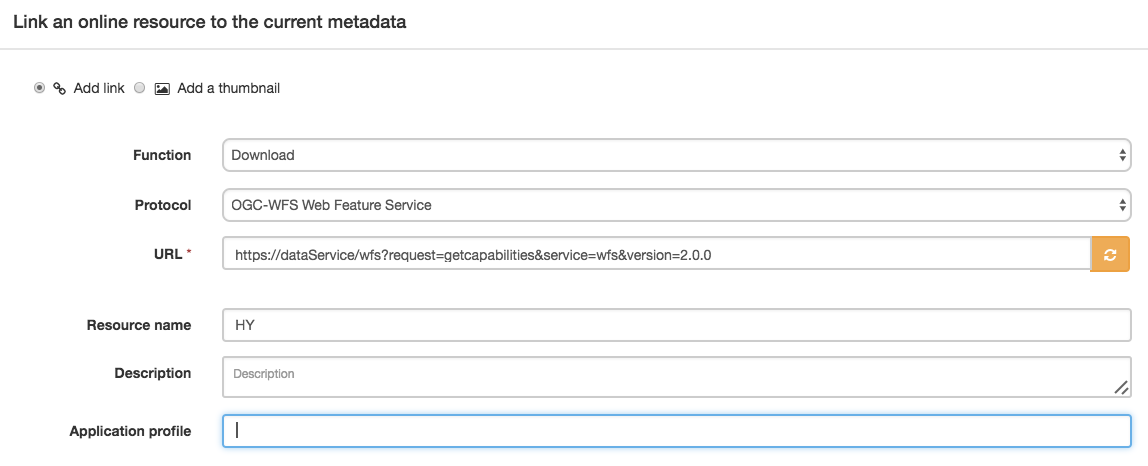Click the arrows at the Protocol select's end
The width and height of the screenshot is (1148, 466).
point(1122,205)
